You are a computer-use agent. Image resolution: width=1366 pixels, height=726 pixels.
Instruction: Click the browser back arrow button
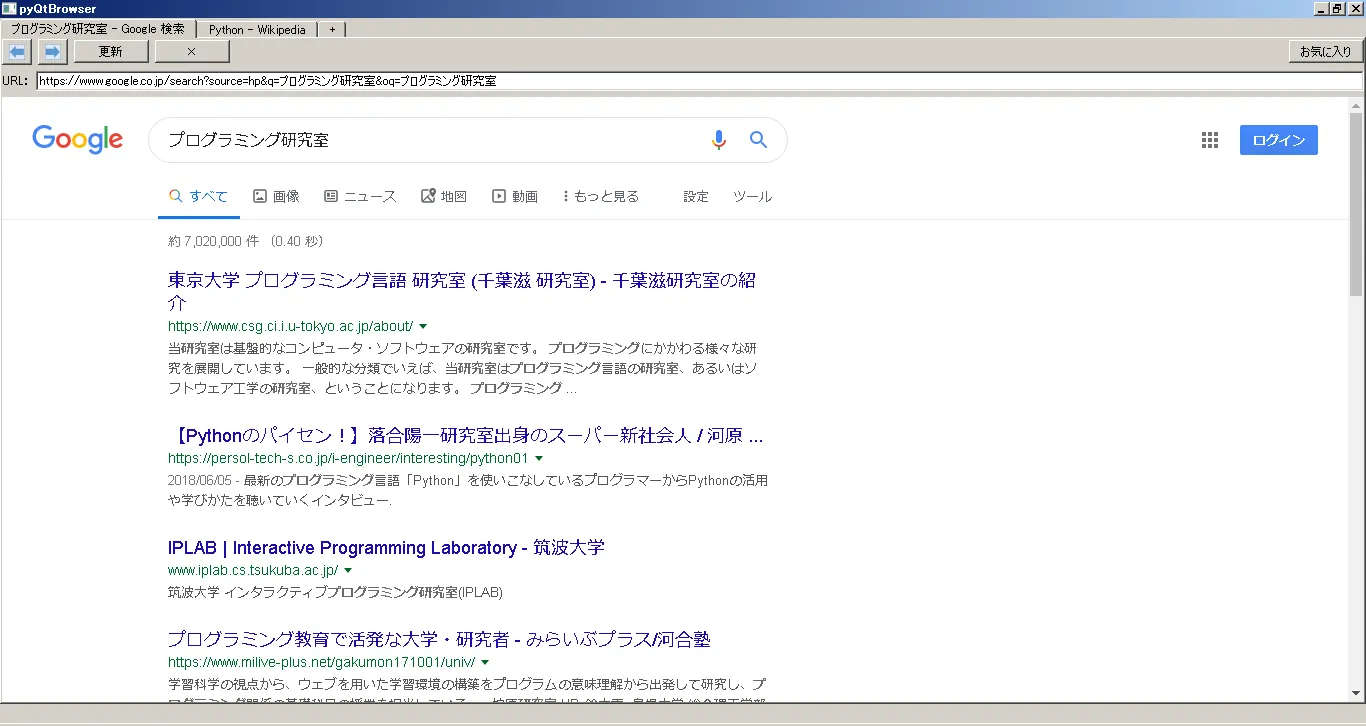[18, 51]
